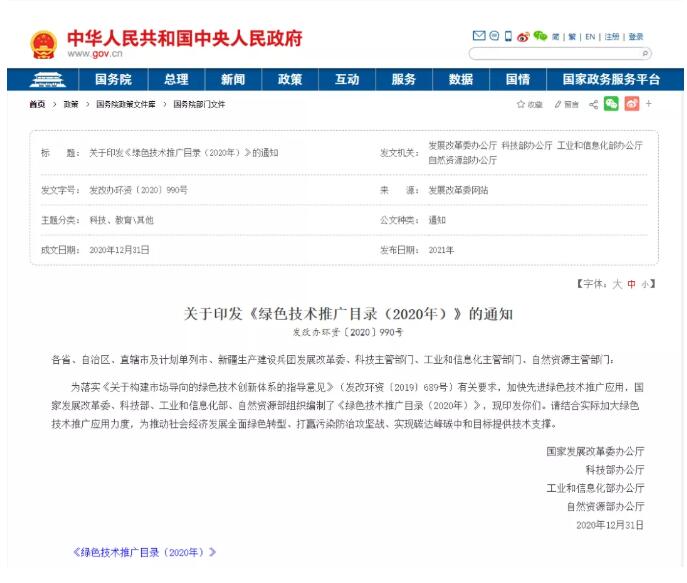
Task: Click the 国家发展改革委办公厅 signature line
Action: point(595,451)
